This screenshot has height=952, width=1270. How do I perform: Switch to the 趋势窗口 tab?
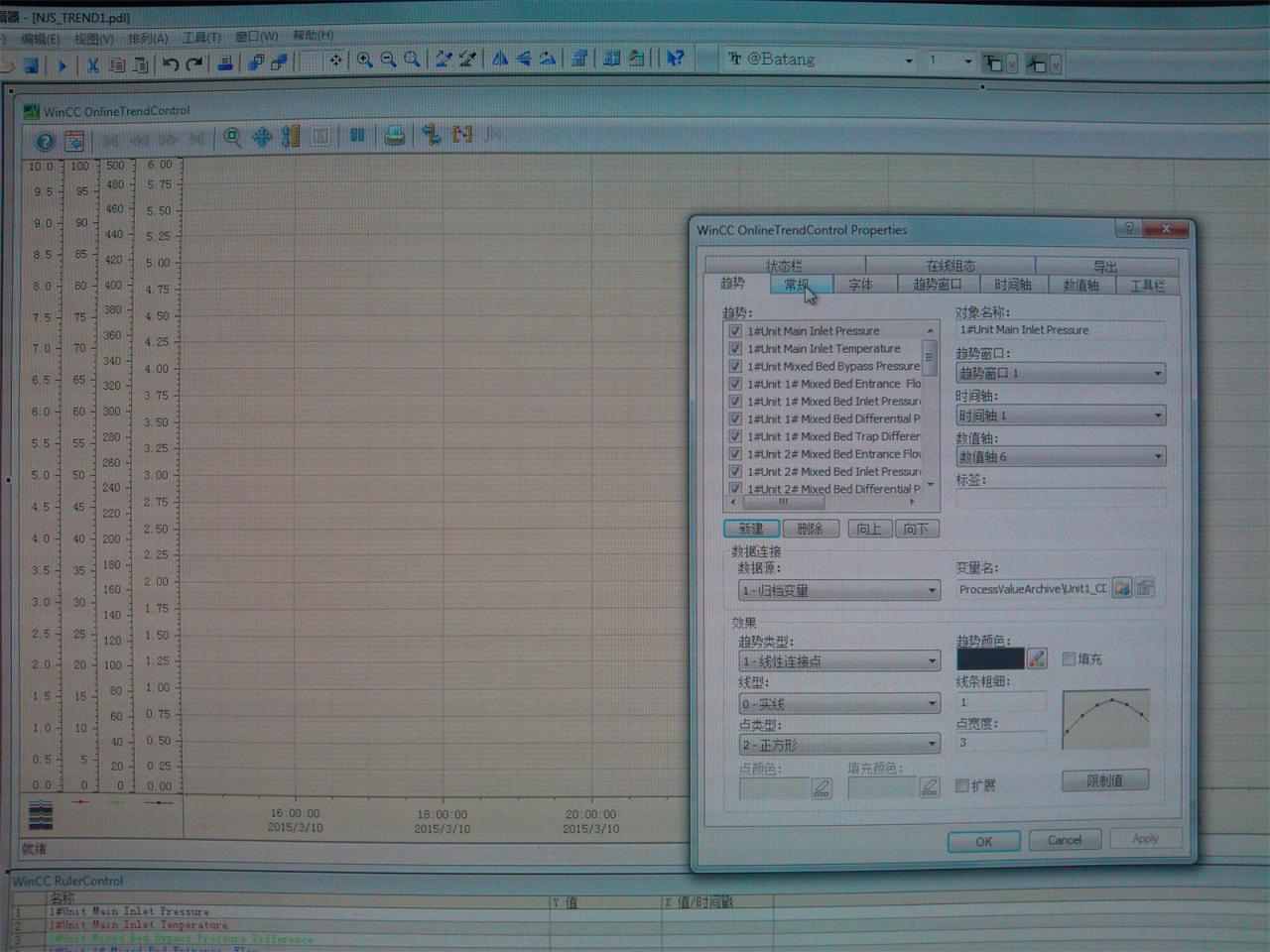(938, 285)
